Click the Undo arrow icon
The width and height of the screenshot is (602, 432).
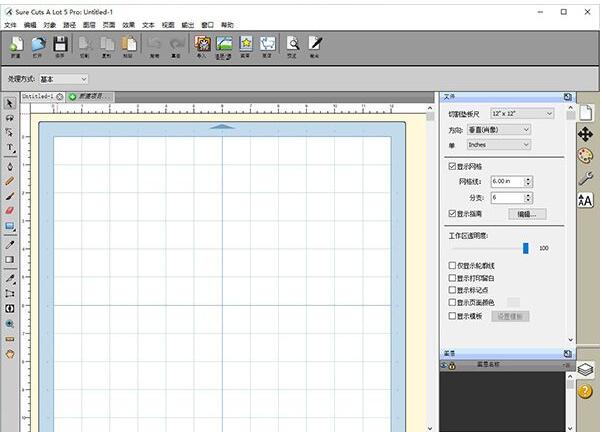(x=154, y=47)
